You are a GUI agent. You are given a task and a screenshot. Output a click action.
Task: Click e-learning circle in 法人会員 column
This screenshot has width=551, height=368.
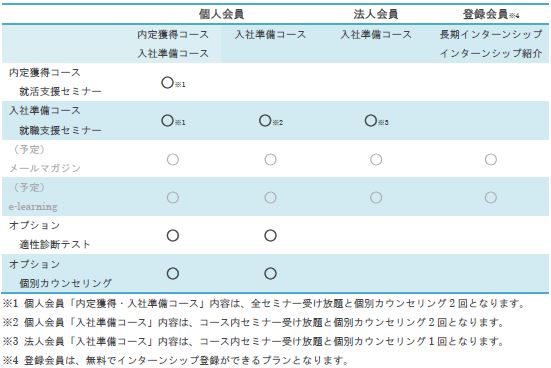[x=376, y=197]
